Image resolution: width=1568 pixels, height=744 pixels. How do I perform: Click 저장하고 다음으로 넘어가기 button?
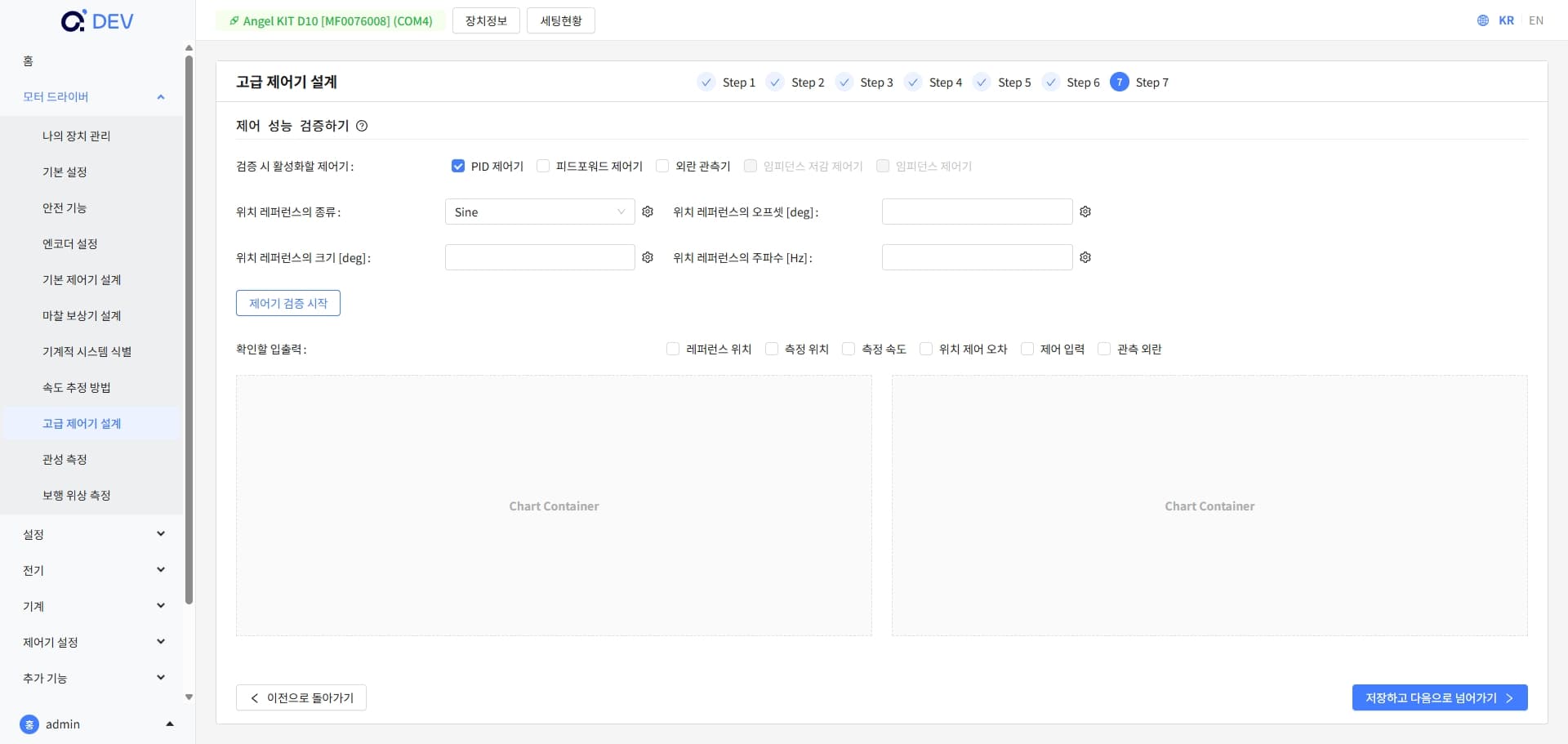tap(1439, 697)
